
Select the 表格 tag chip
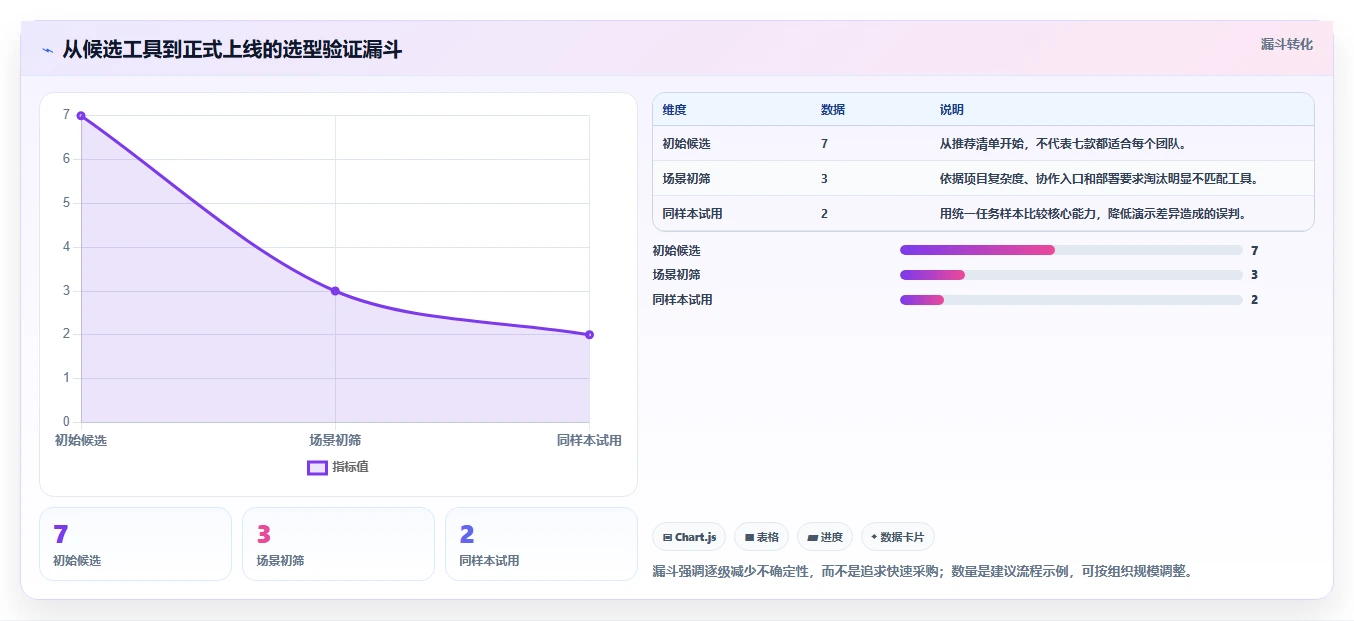(x=761, y=537)
